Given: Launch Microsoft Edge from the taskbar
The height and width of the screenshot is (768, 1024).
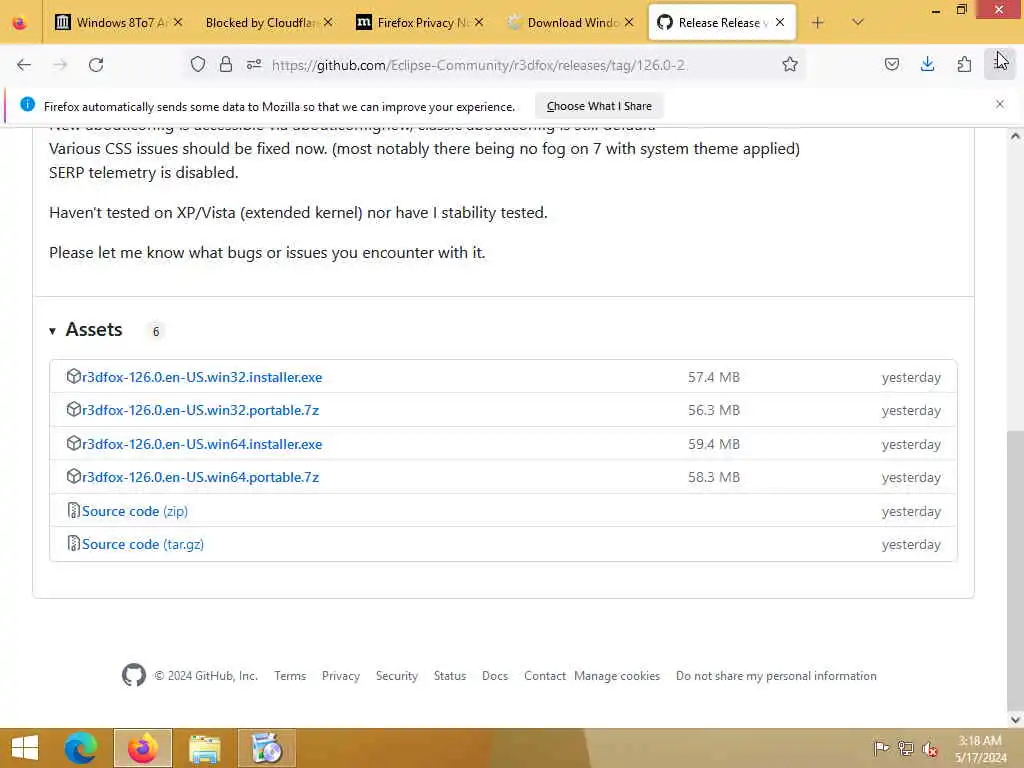Looking at the screenshot, I should [81, 748].
